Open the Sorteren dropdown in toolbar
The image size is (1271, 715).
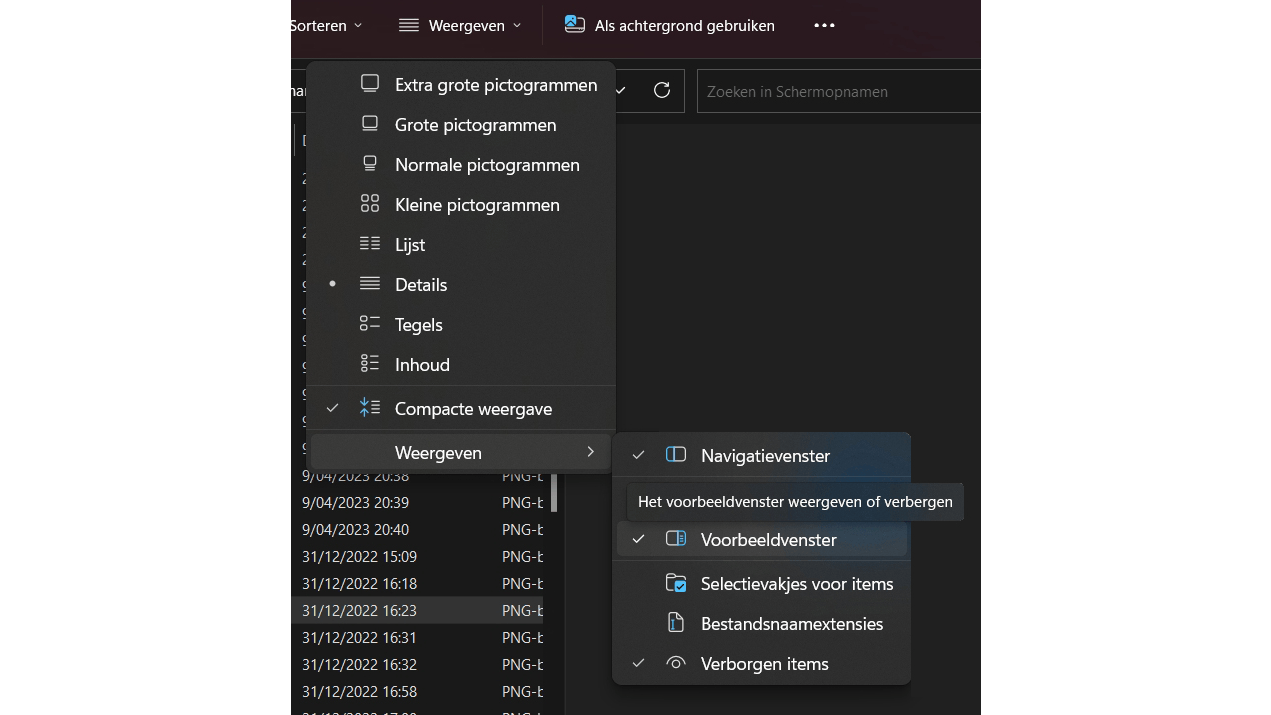327,25
